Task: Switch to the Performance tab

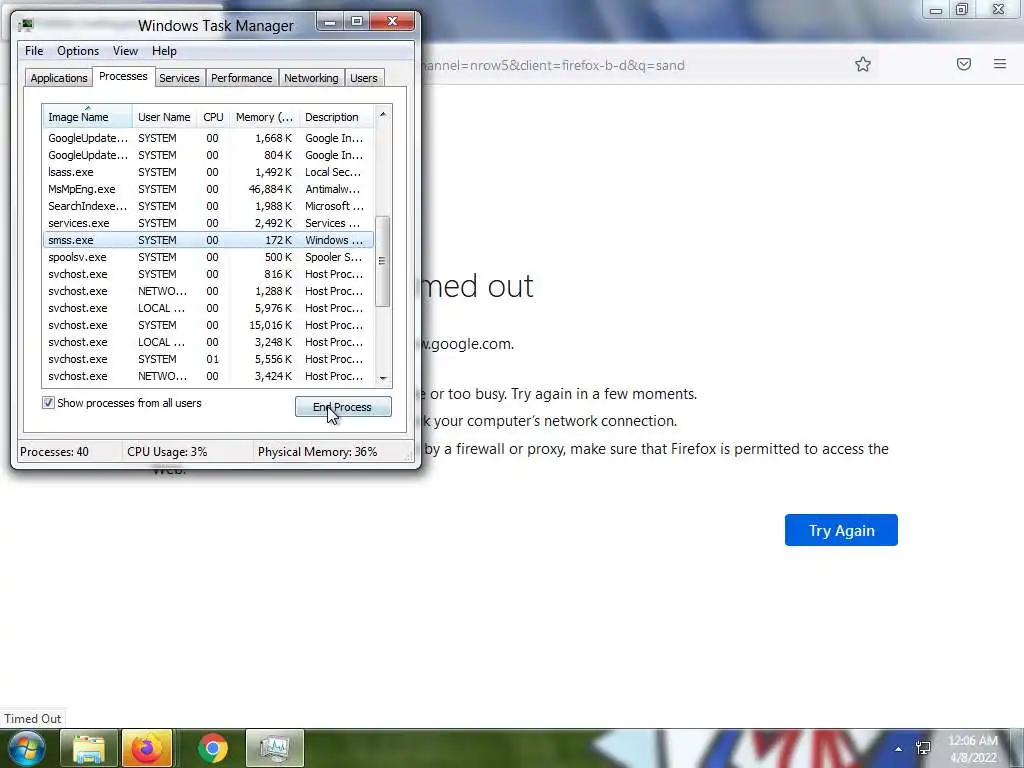Action: [241, 78]
